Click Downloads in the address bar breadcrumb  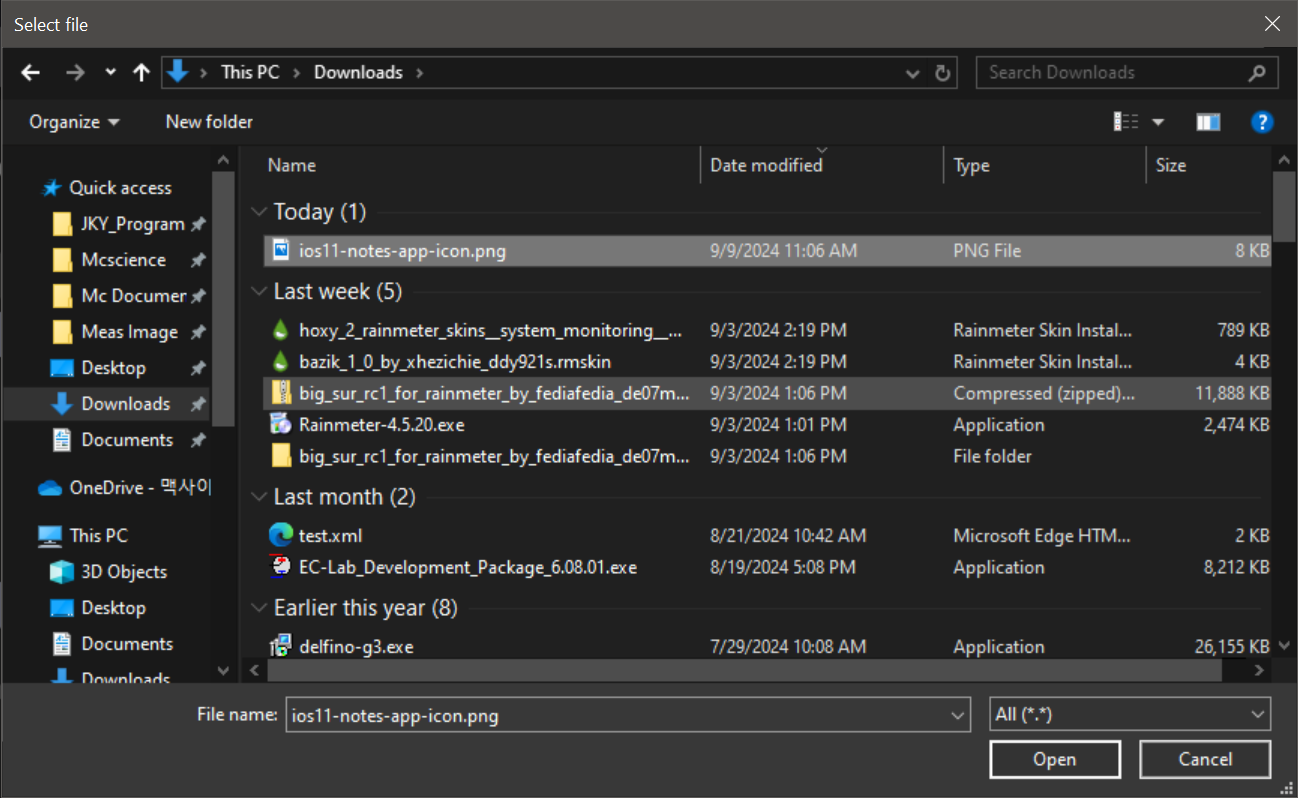tap(358, 72)
